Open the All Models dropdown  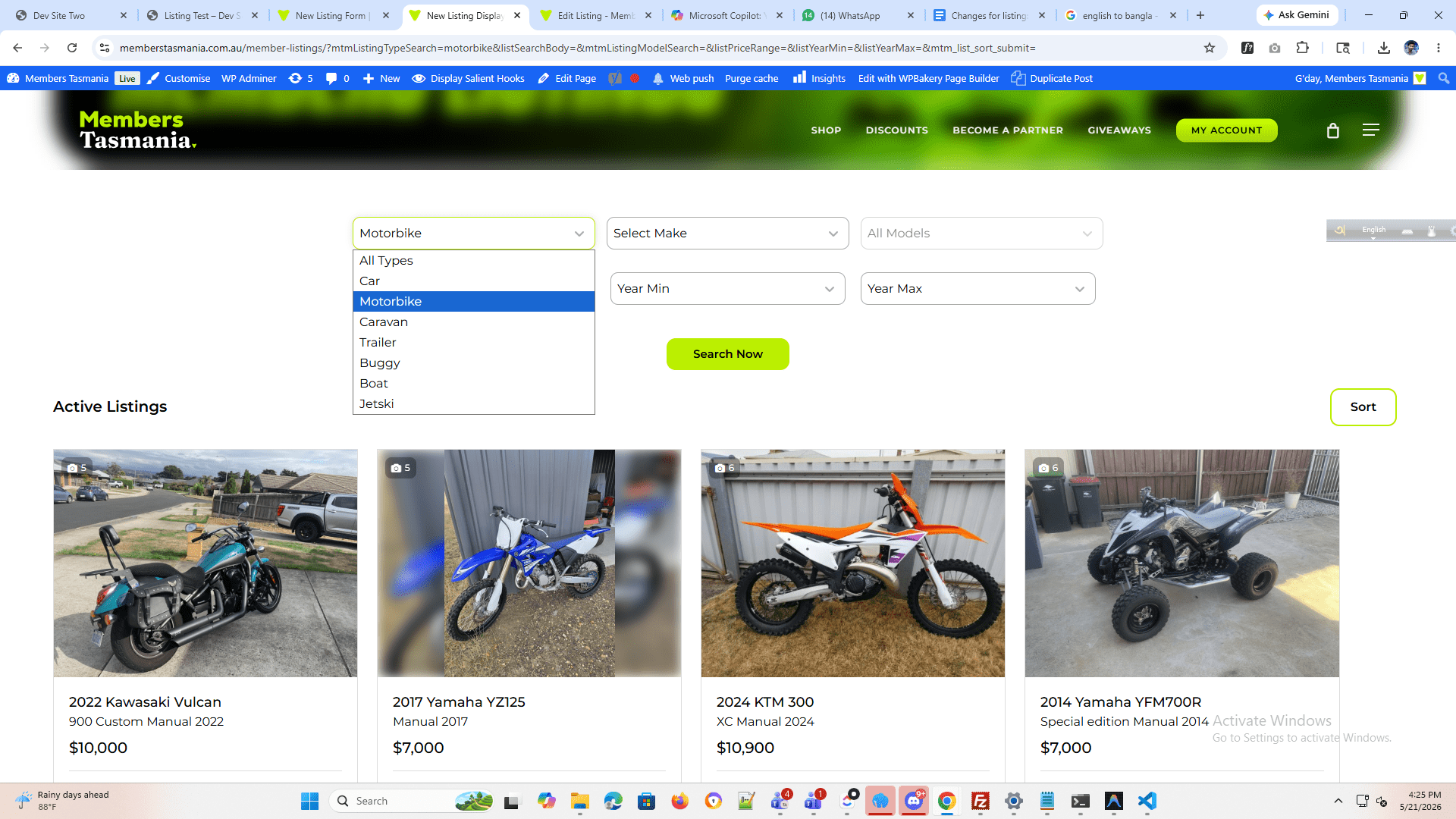(982, 234)
